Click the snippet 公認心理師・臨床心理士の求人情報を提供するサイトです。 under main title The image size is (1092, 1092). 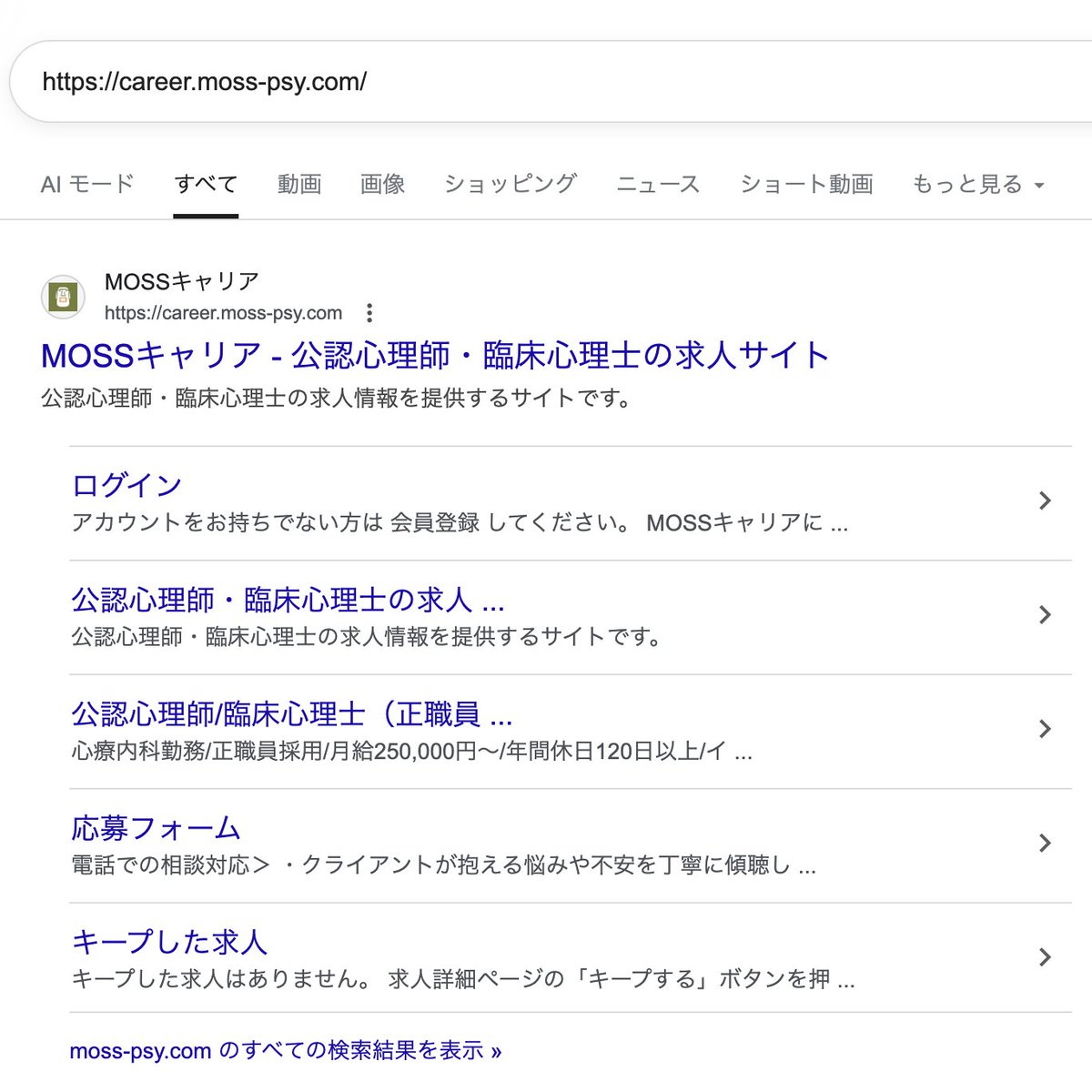tap(337, 398)
